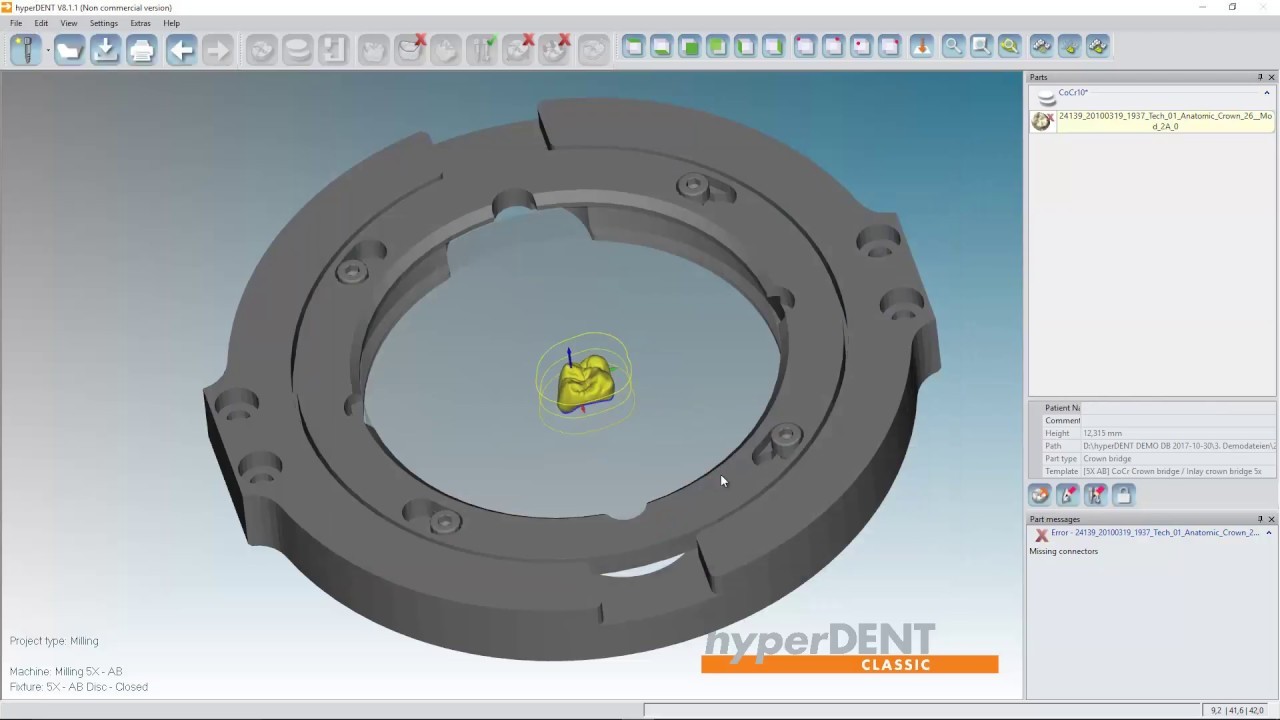Click third parts display mode icon
The height and width of the screenshot is (720, 1280).
coord(1097,46)
